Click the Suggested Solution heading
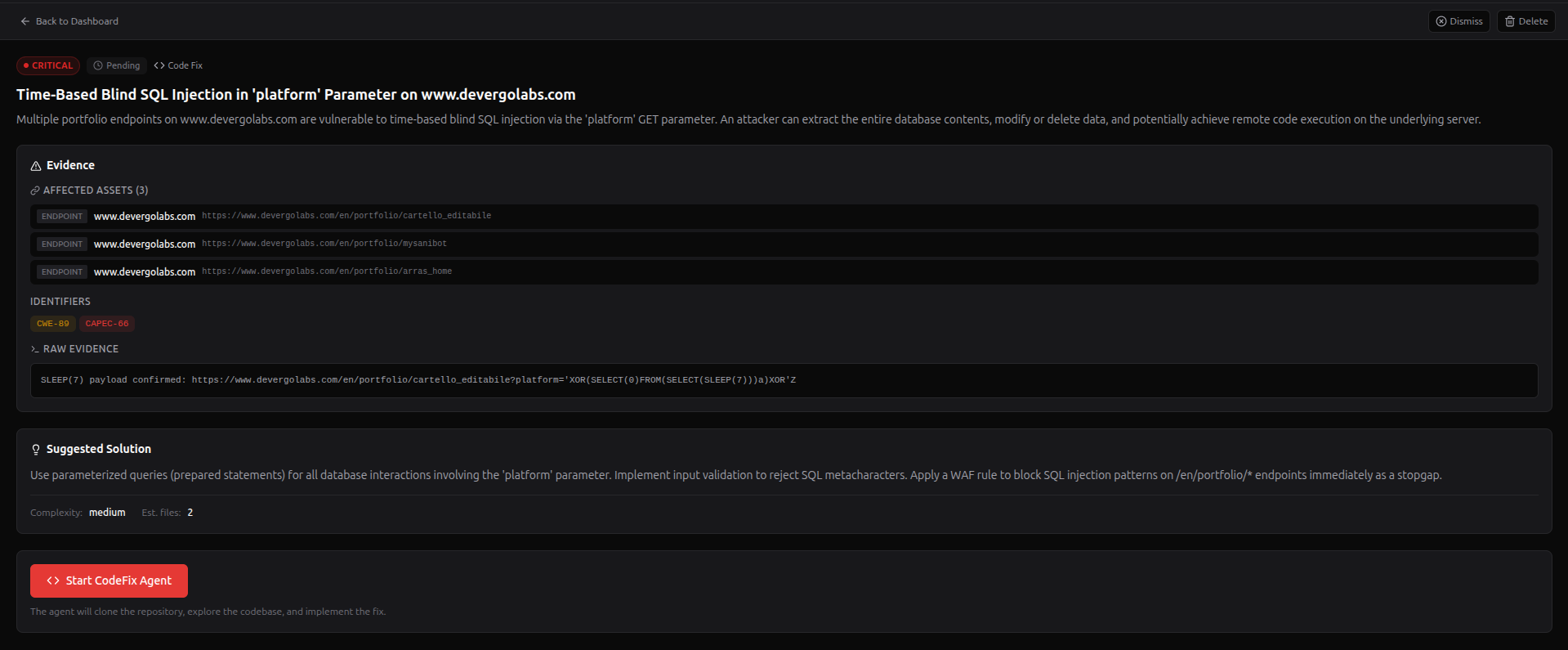Viewport: 1568px width, 650px height. [99, 449]
